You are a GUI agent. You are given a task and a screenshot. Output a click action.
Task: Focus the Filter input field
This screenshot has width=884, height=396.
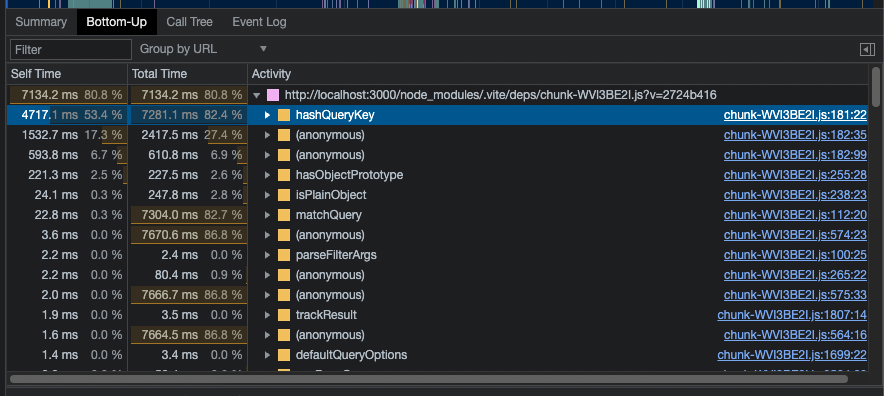point(70,49)
